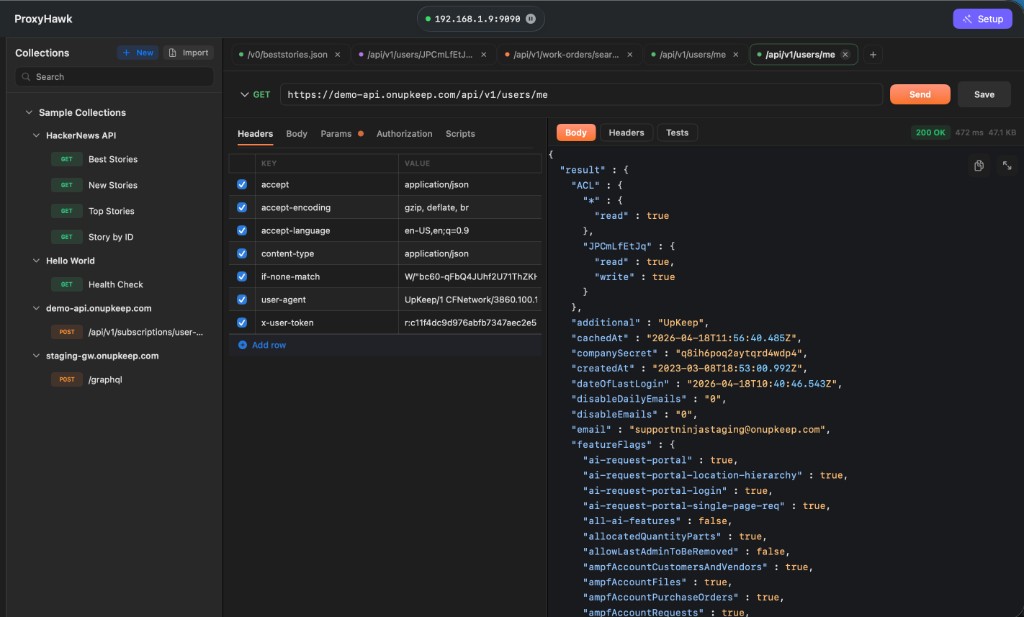Viewport: 1024px width, 617px height.
Task: Uncheck the accept header checkbox
Action: 242,185
